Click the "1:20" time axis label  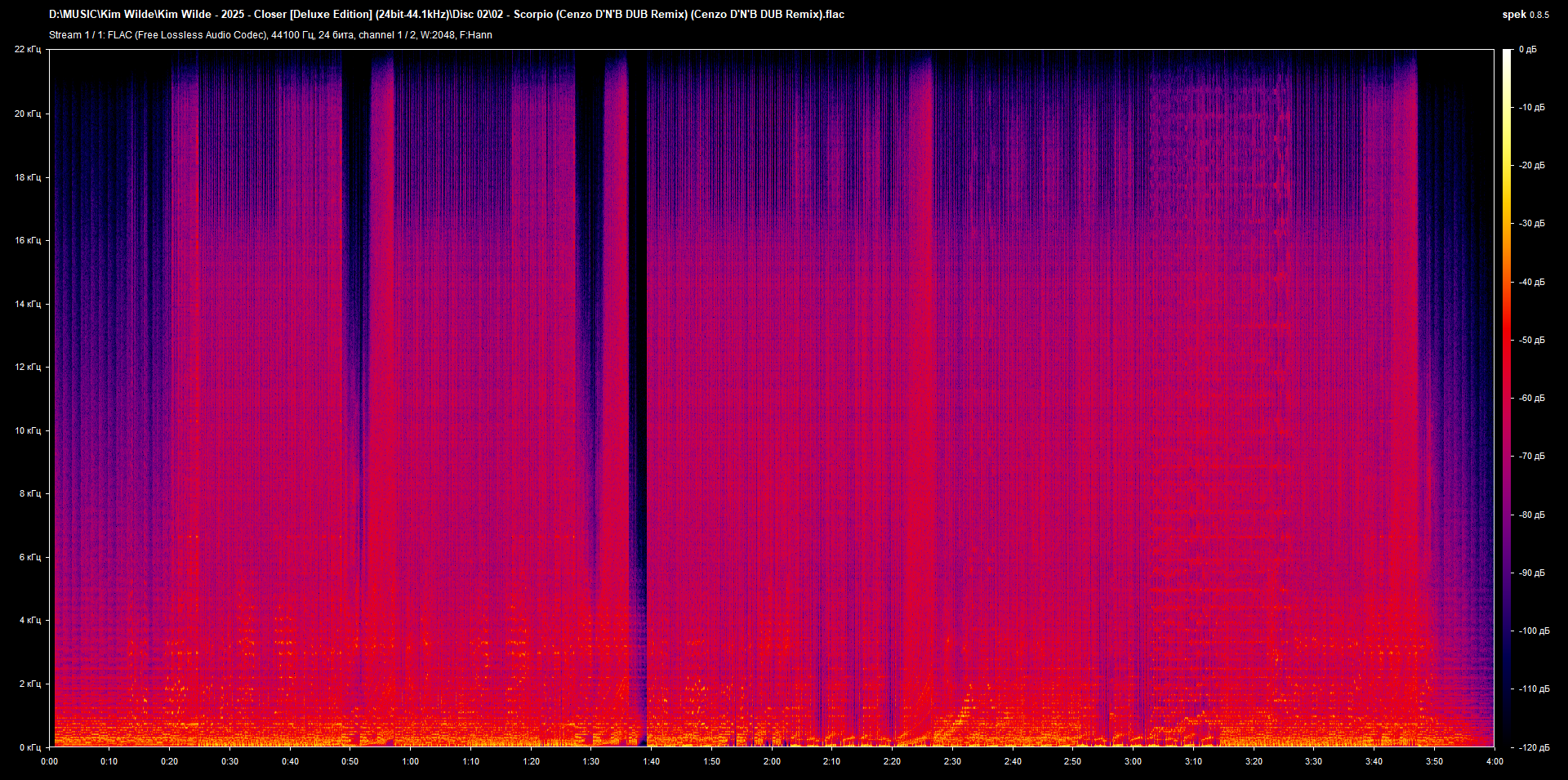coord(532,761)
